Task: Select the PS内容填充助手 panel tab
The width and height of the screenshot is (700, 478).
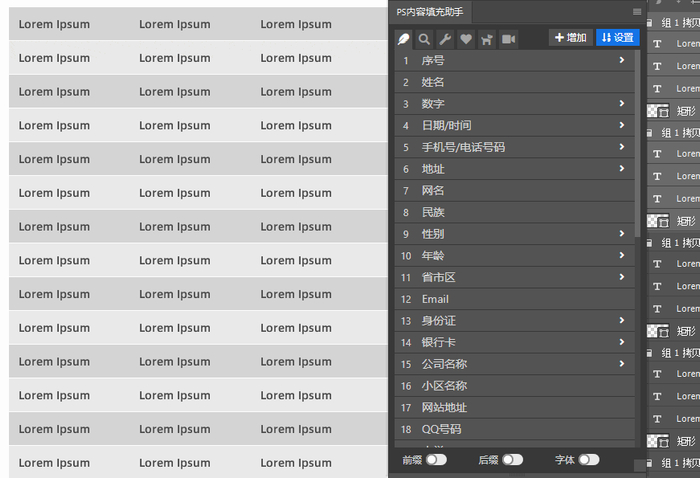Action: 429,12
